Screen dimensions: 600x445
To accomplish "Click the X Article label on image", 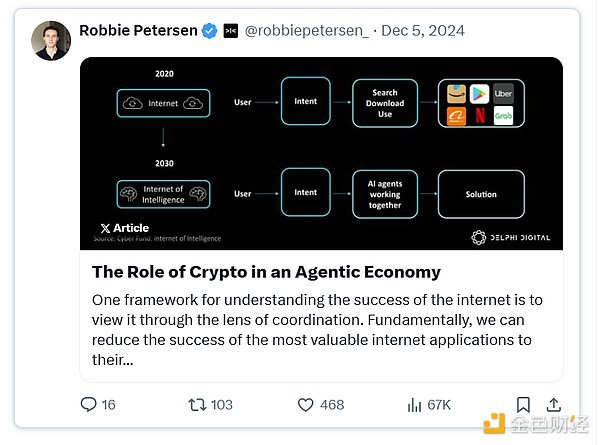I will tap(125, 228).
